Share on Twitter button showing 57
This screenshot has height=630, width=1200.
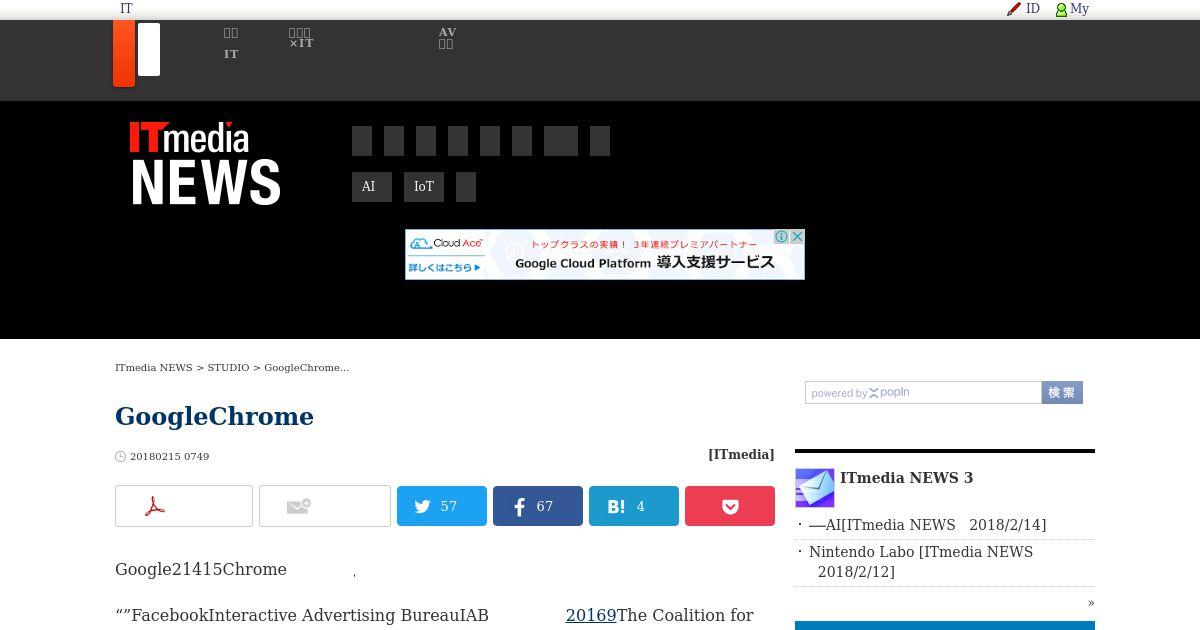[442, 506]
